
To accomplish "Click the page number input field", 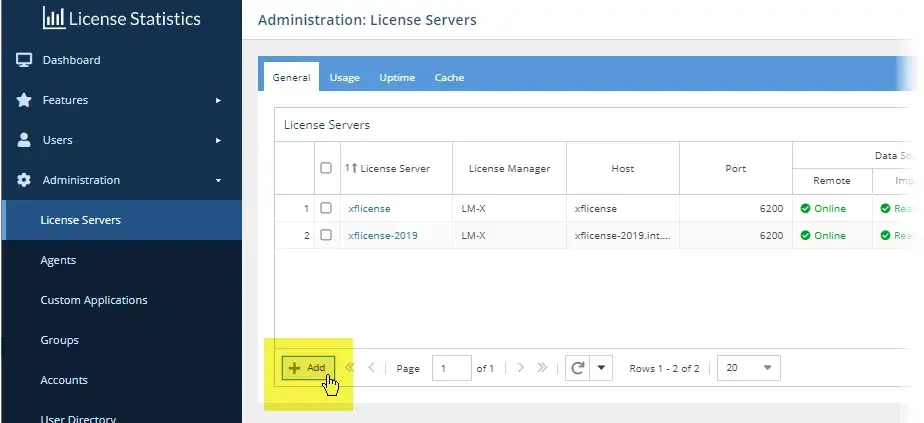I will [x=451, y=368].
